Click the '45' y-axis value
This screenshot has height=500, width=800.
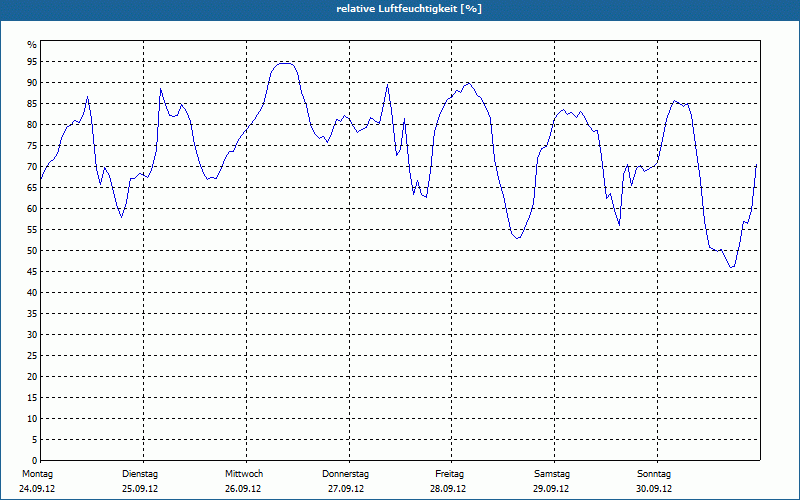point(32,271)
